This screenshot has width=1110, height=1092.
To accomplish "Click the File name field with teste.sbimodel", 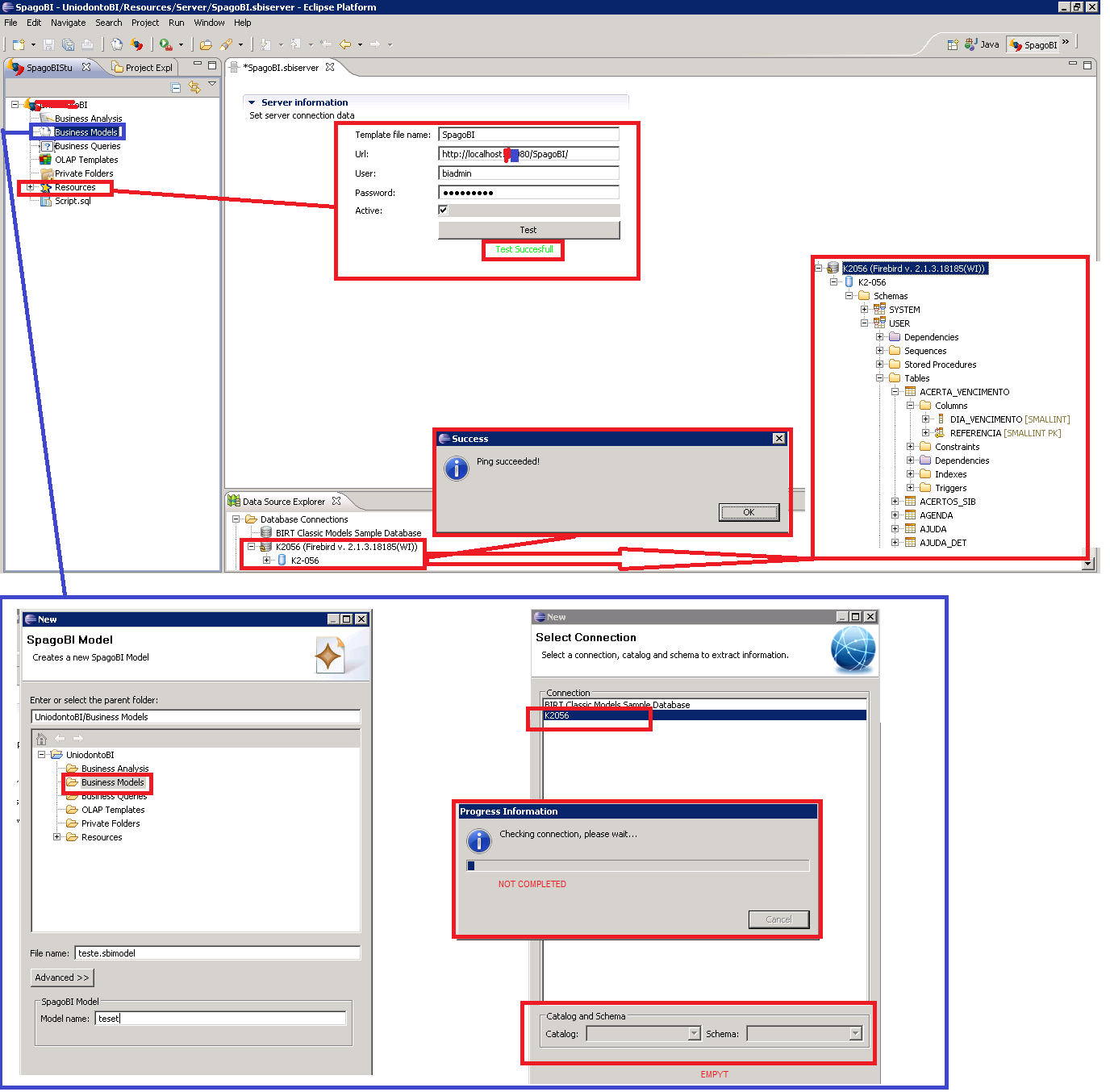I will click(x=217, y=953).
